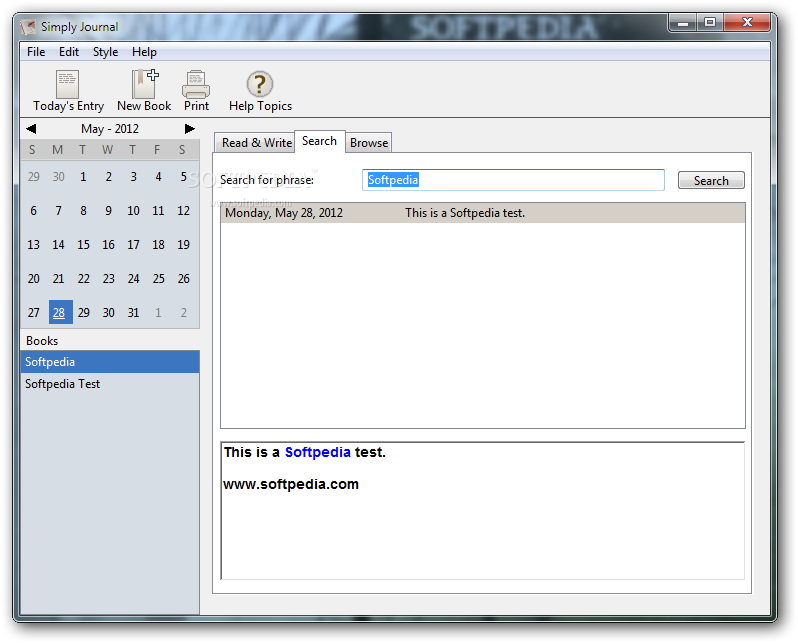This screenshot has width=798, height=643.
Task: Open the Style menu
Action: coord(105,52)
